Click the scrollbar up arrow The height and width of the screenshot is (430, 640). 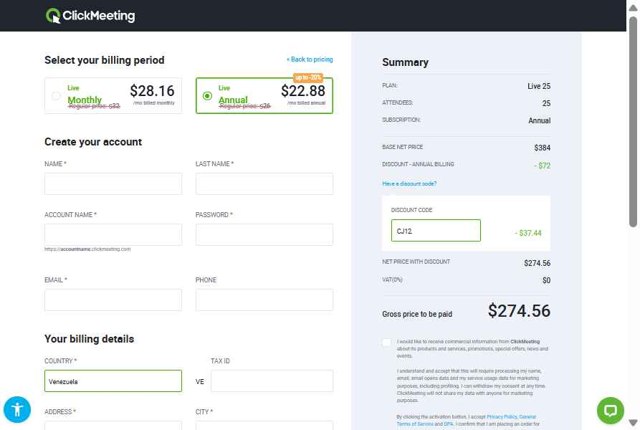(633, 7)
